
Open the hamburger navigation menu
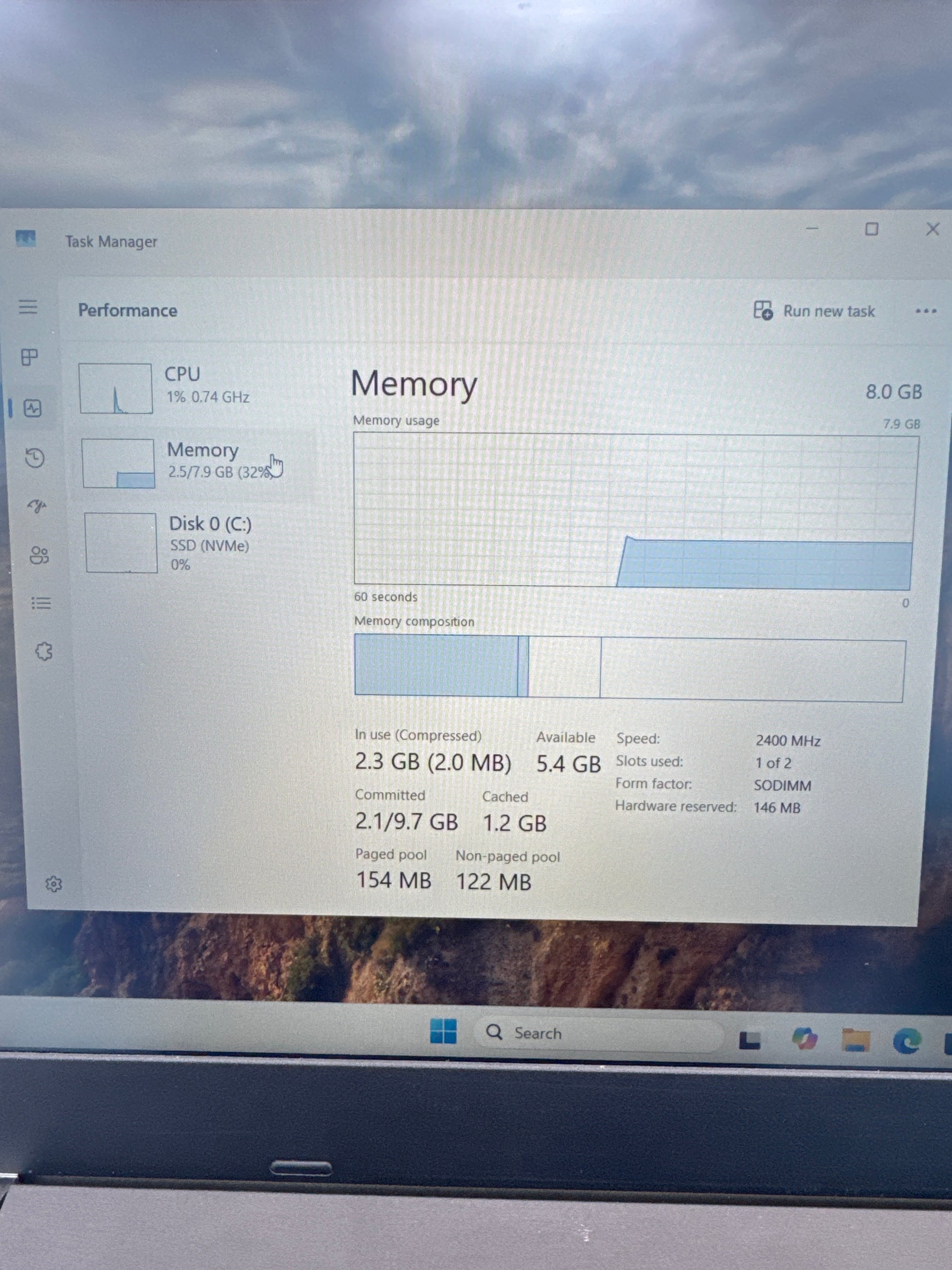(x=27, y=306)
